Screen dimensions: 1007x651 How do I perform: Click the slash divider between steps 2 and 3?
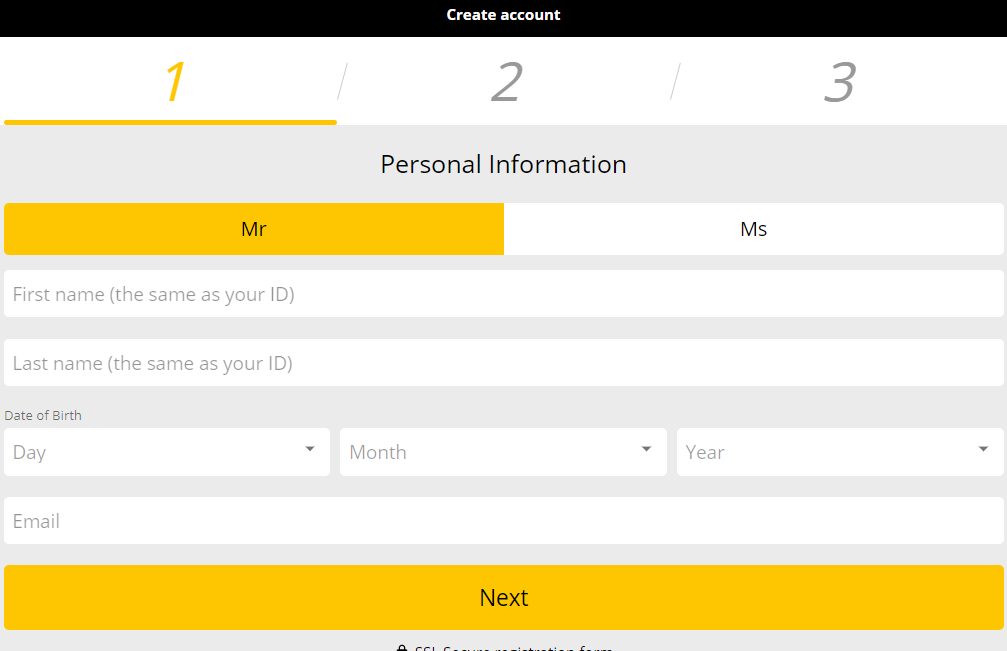pos(675,82)
